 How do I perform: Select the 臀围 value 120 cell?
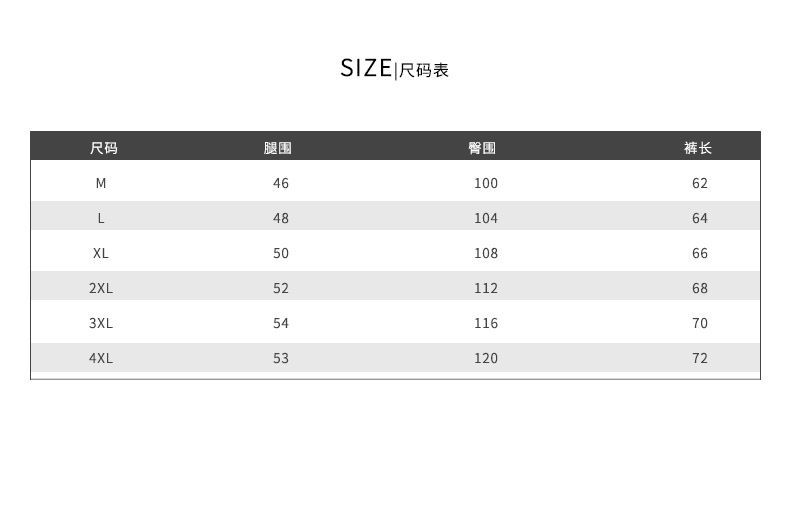486,358
